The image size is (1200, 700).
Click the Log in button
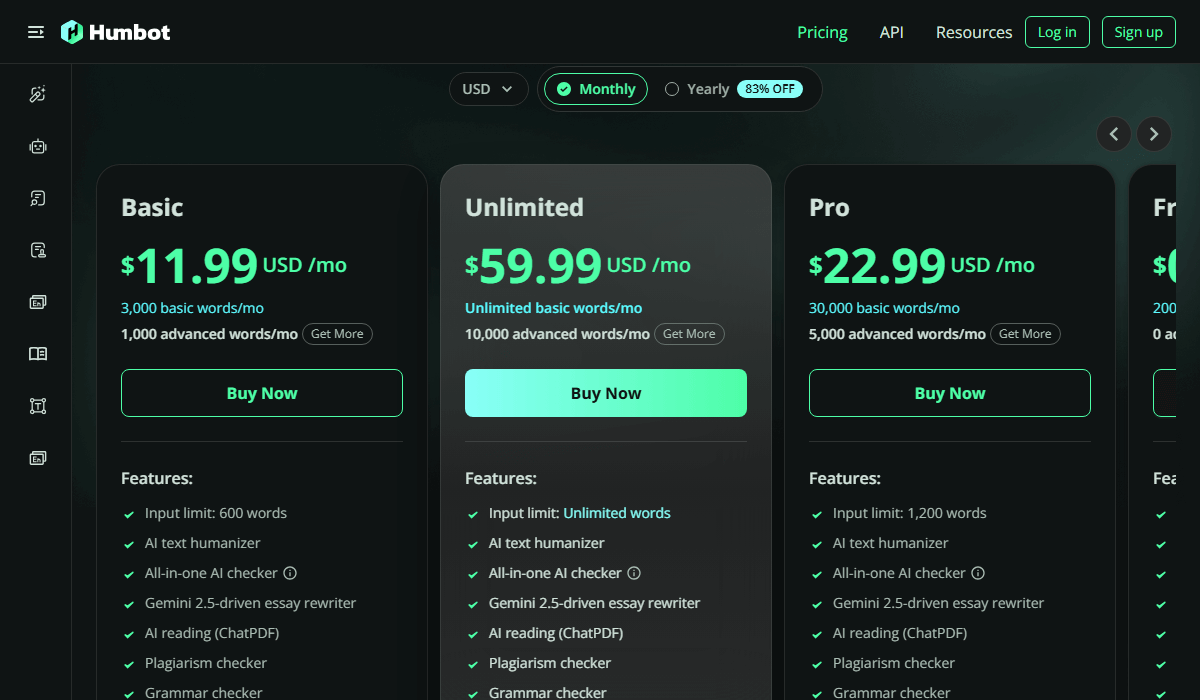pyautogui.click(x=1057, y=32)
